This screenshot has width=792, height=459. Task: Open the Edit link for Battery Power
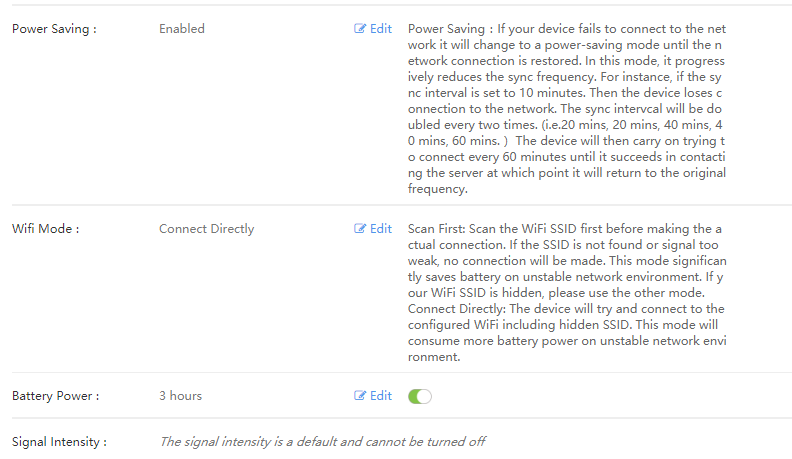tap(373, 395)
